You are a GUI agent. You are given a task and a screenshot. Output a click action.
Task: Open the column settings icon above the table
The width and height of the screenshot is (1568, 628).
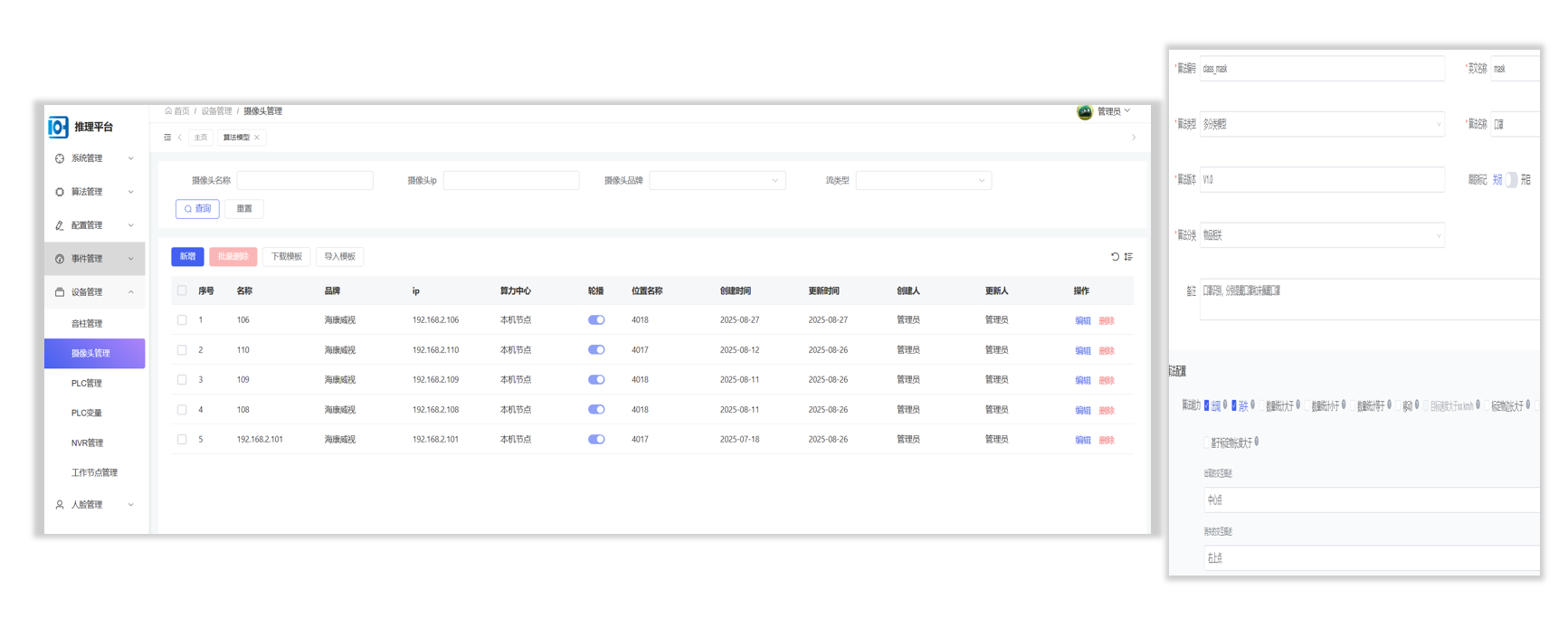coord(1128,257)
